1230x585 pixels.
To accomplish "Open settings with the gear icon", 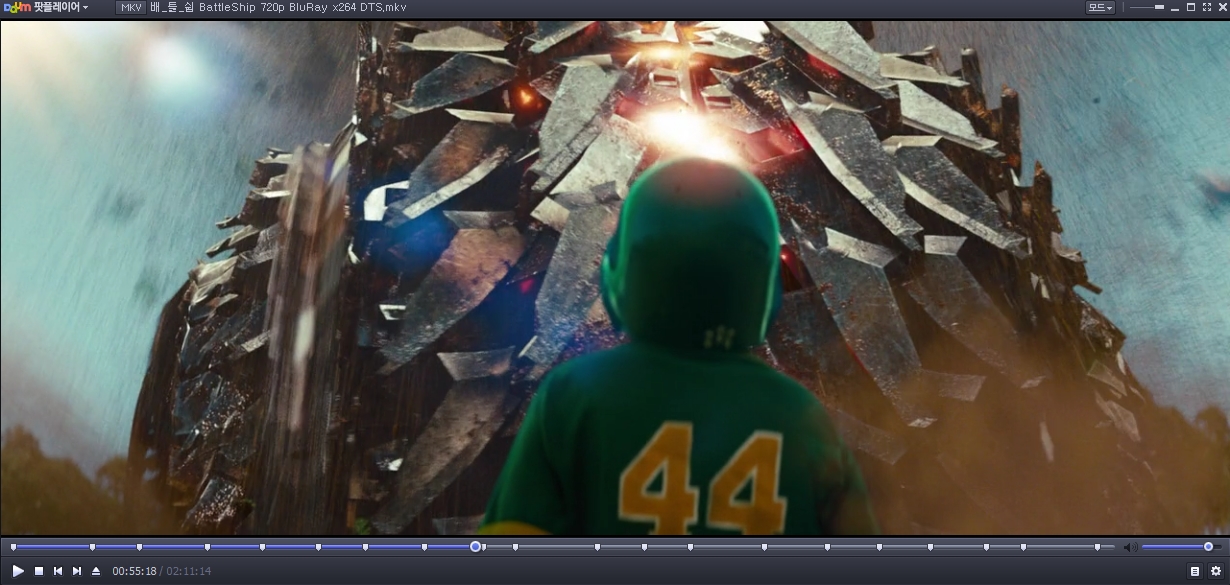I will tap(1215, 571).
